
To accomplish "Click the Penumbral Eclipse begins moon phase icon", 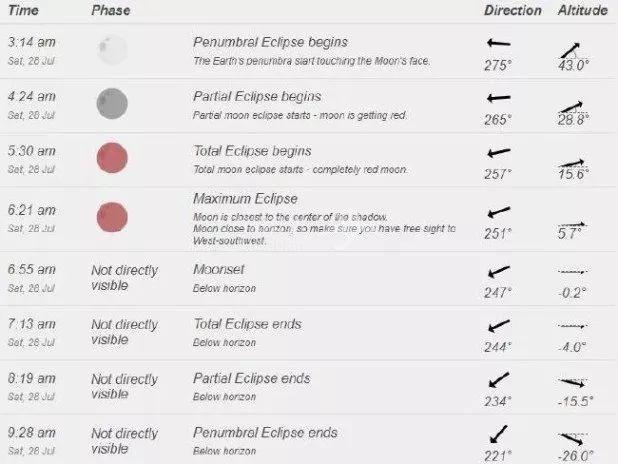I will 112,50.
